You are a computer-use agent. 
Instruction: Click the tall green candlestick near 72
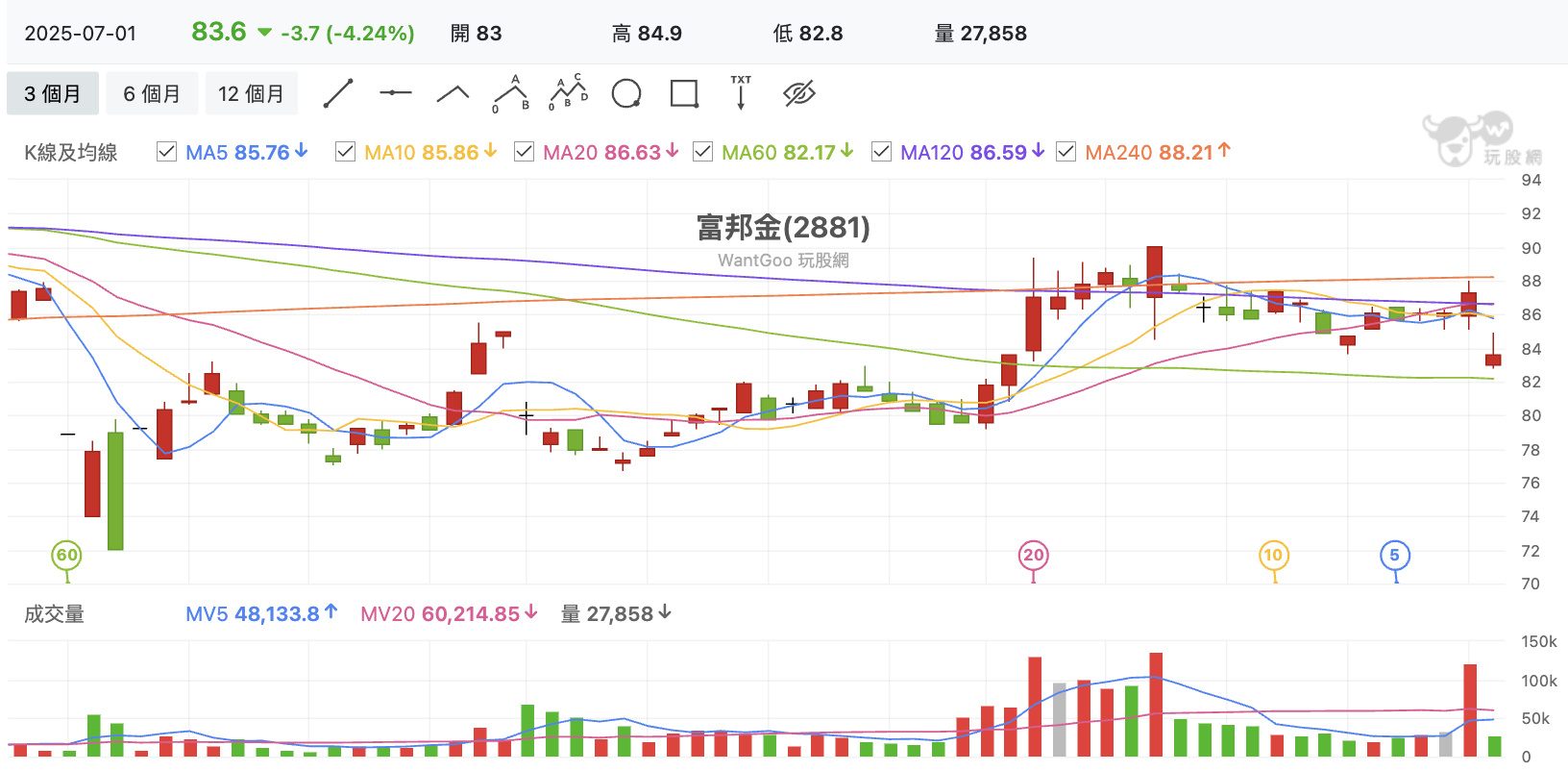[115, 490]
